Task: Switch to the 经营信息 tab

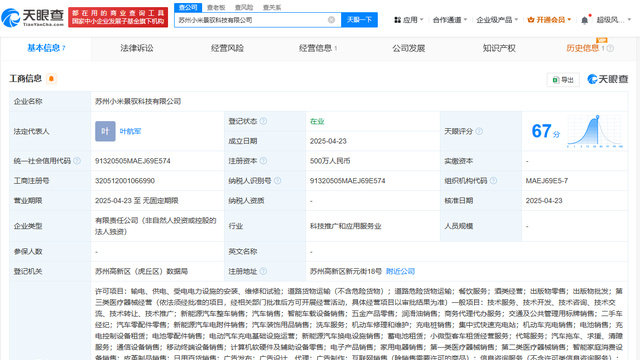Action: click(x=318, y=48)
